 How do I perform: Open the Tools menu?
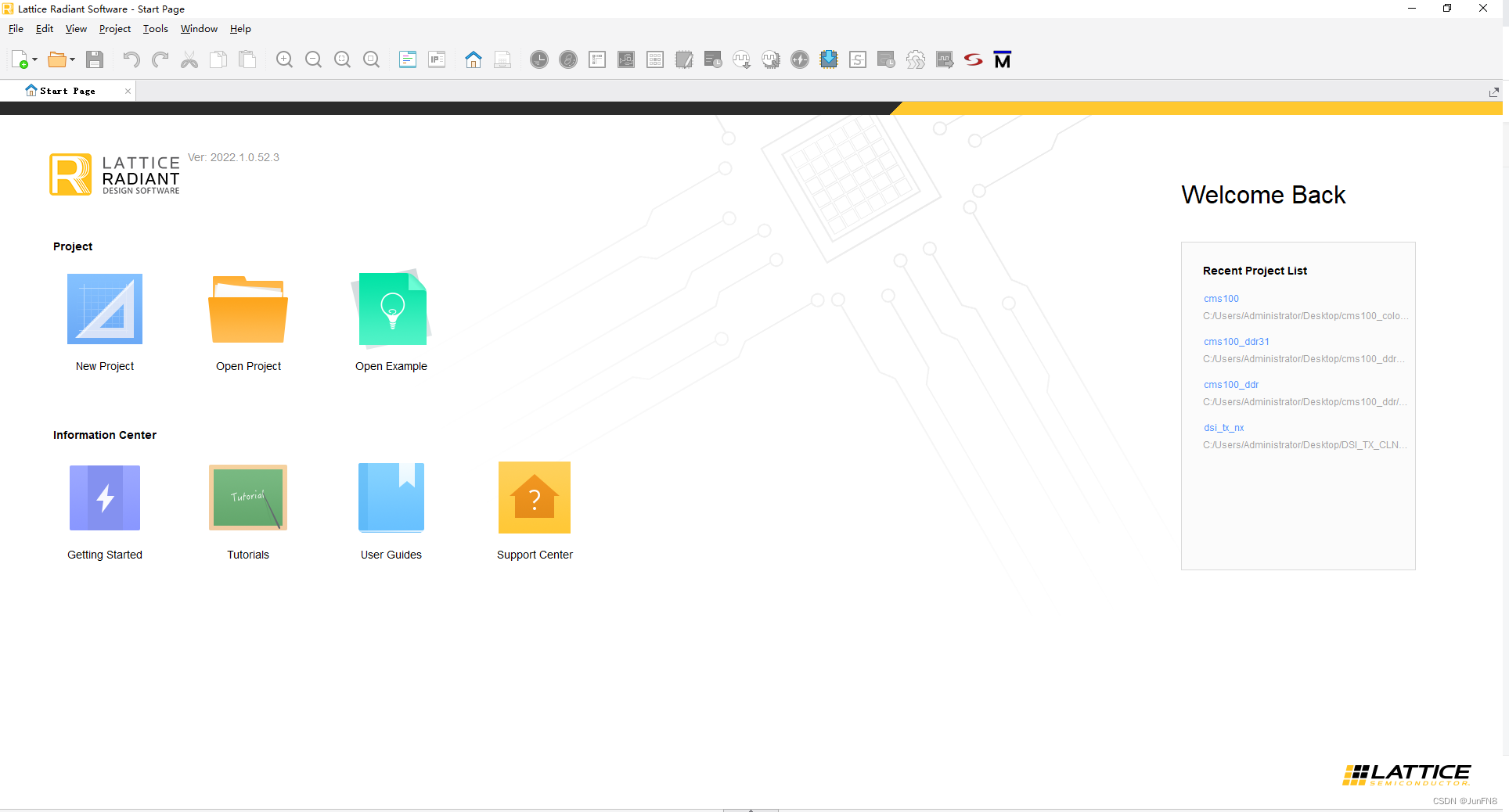pyautogui.click(x=156, y=29)
